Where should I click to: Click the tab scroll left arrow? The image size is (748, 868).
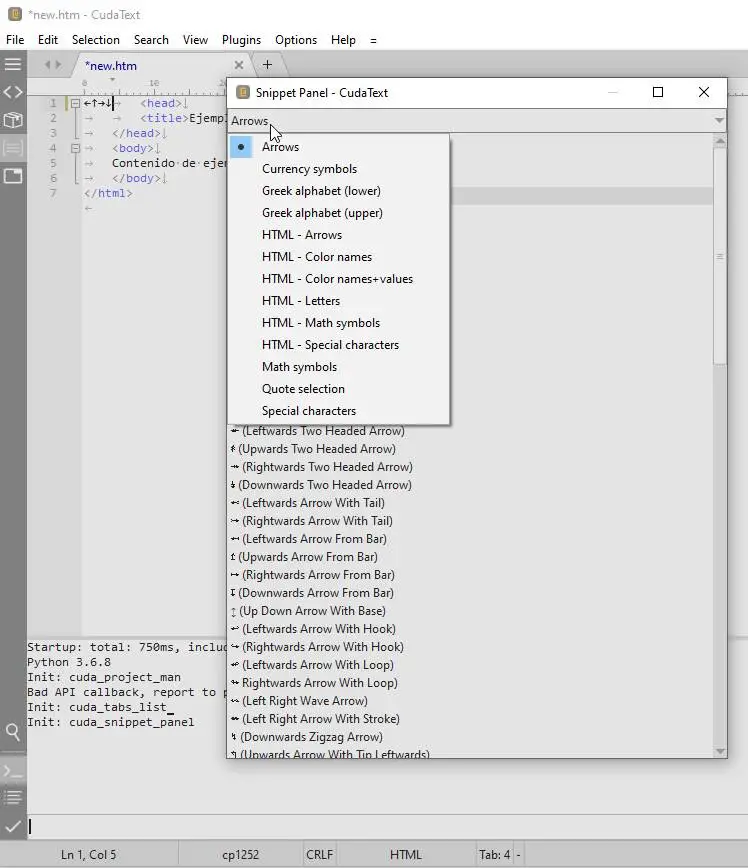tap(48, 65)
